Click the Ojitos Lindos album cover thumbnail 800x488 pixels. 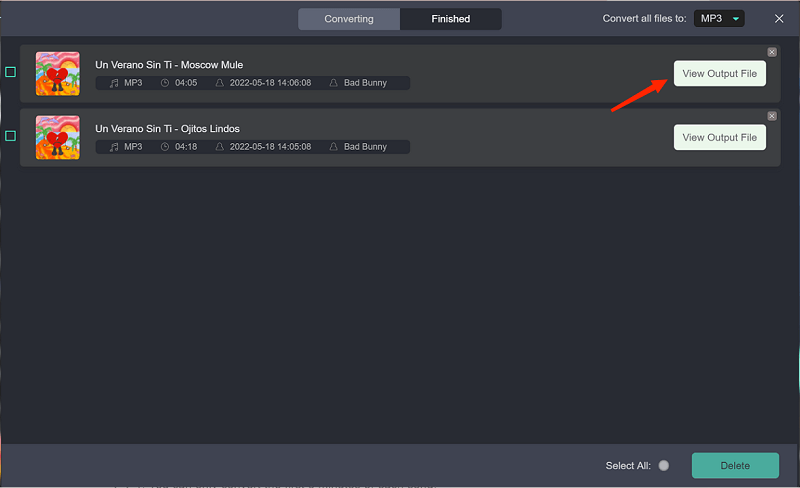[58, 137]
